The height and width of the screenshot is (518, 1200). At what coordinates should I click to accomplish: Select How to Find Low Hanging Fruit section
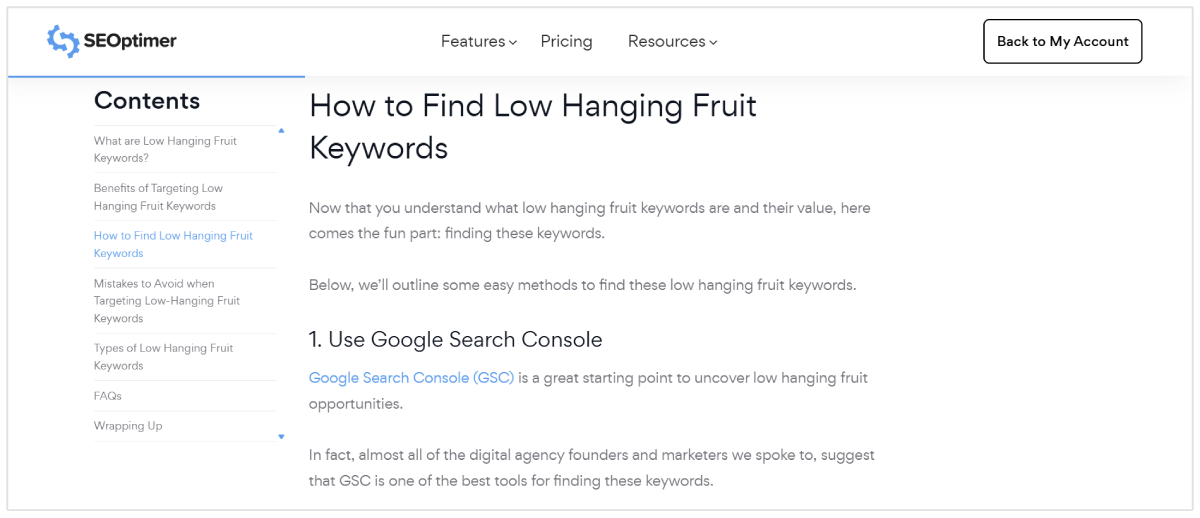click(x=173, y=244)
